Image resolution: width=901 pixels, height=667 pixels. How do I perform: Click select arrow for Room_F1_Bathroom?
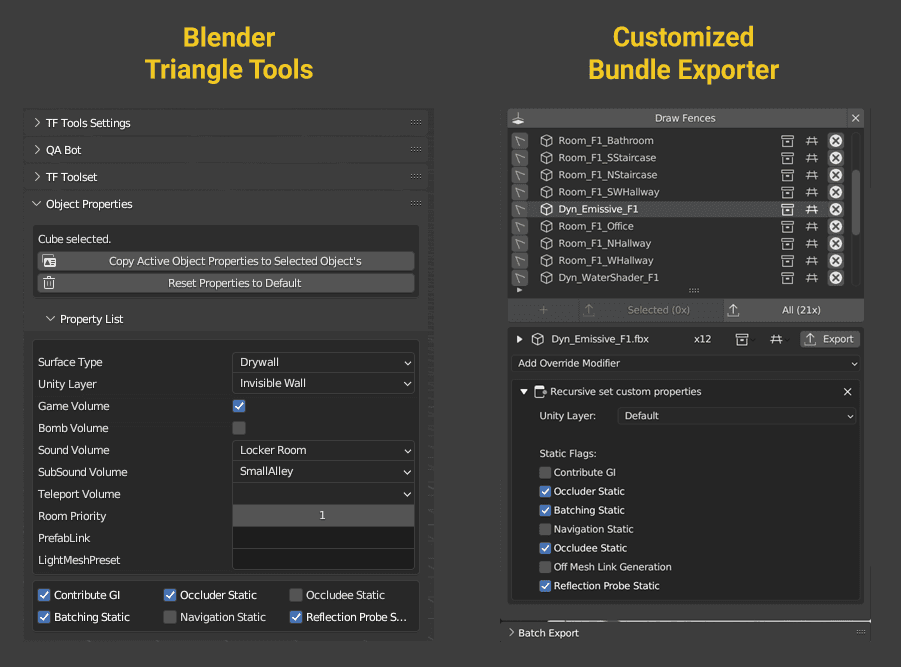pyautogui.click(x=520, y=141)
